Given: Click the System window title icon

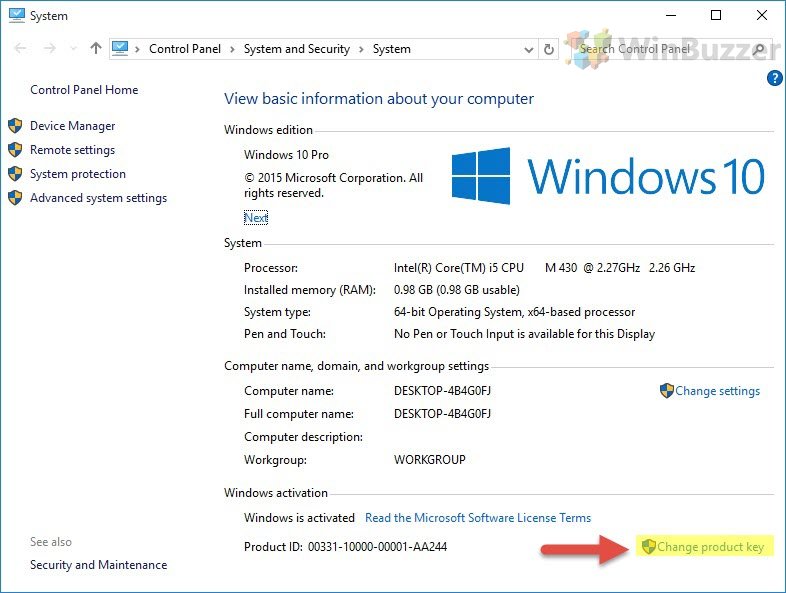Looking at the screenshot, I should tap(17, 15).
